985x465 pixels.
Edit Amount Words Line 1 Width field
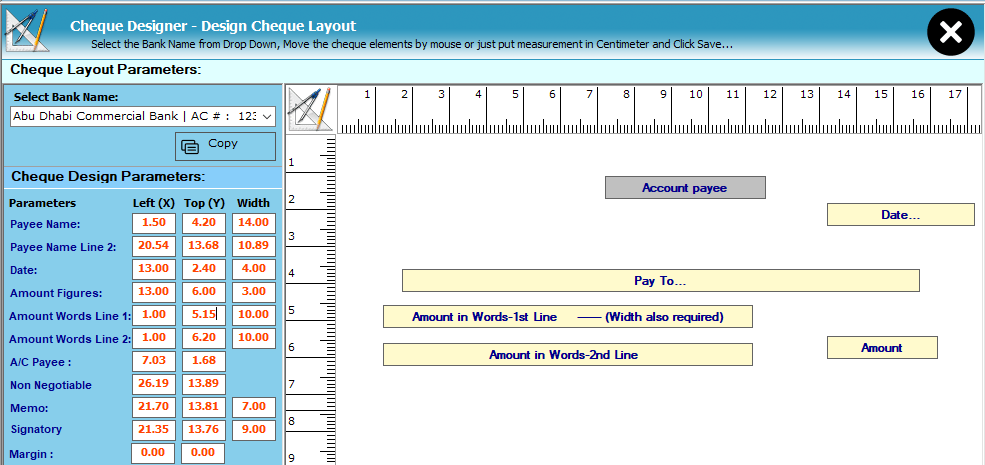(254, 315)
